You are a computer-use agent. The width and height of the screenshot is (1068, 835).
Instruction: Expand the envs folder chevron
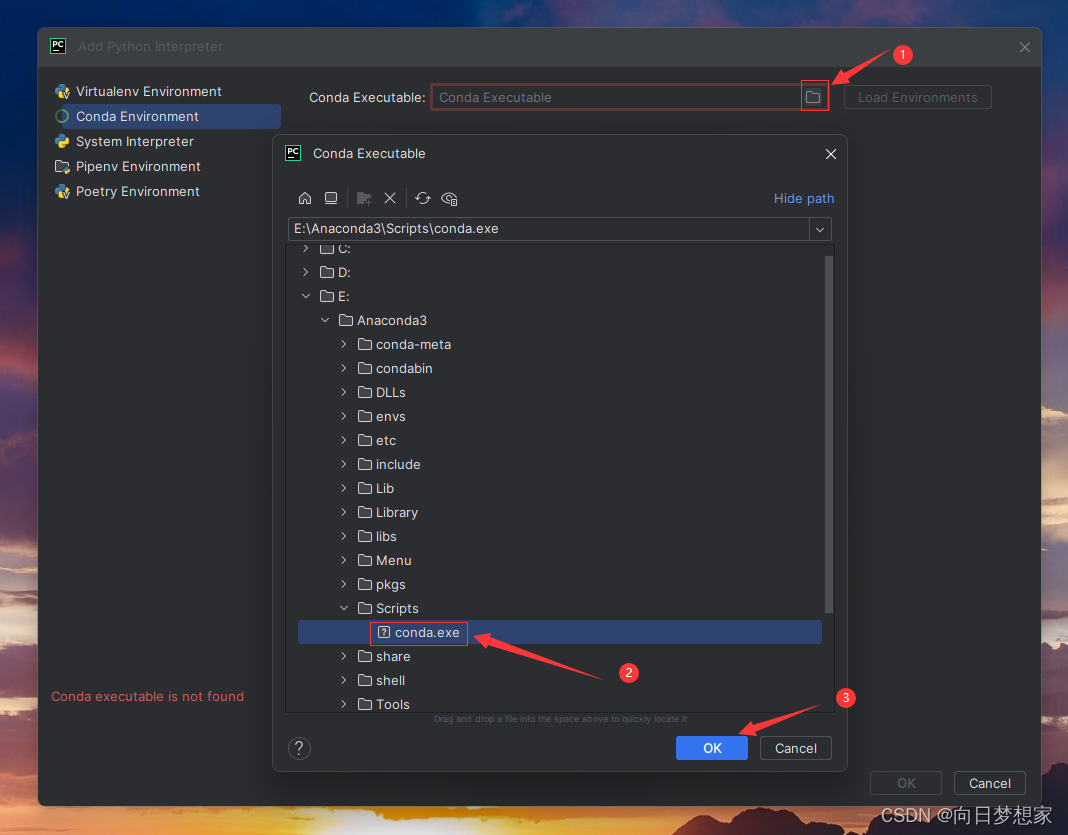click(x=344, y=416)
